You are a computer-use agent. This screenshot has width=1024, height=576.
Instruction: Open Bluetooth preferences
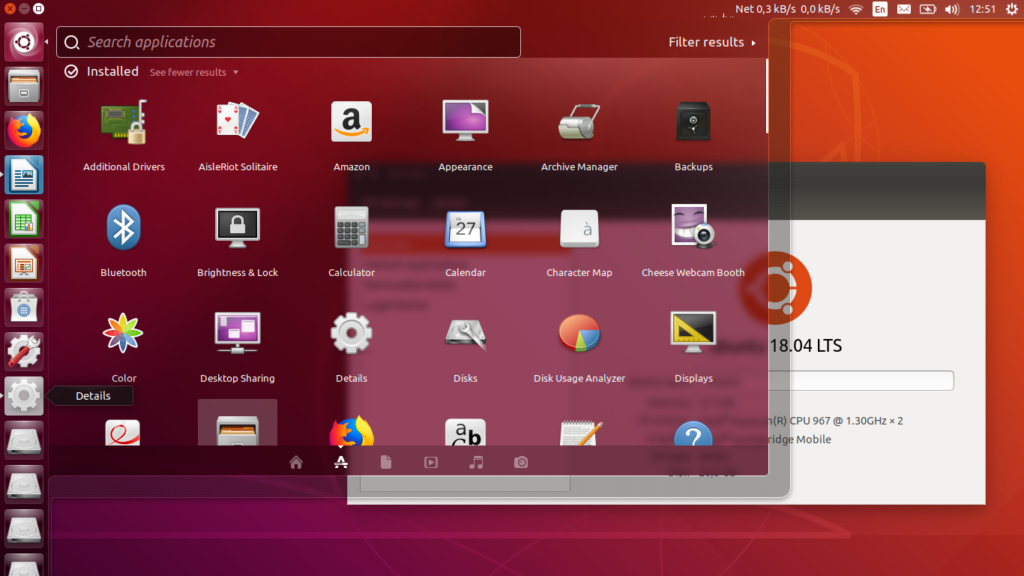click(123, 230)
